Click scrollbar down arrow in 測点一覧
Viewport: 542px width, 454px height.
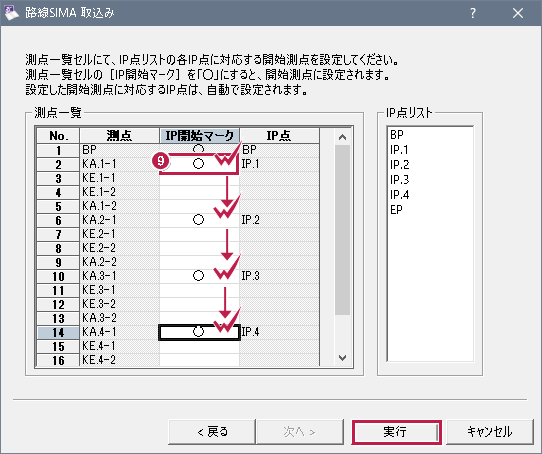click(x=343, y=358)
